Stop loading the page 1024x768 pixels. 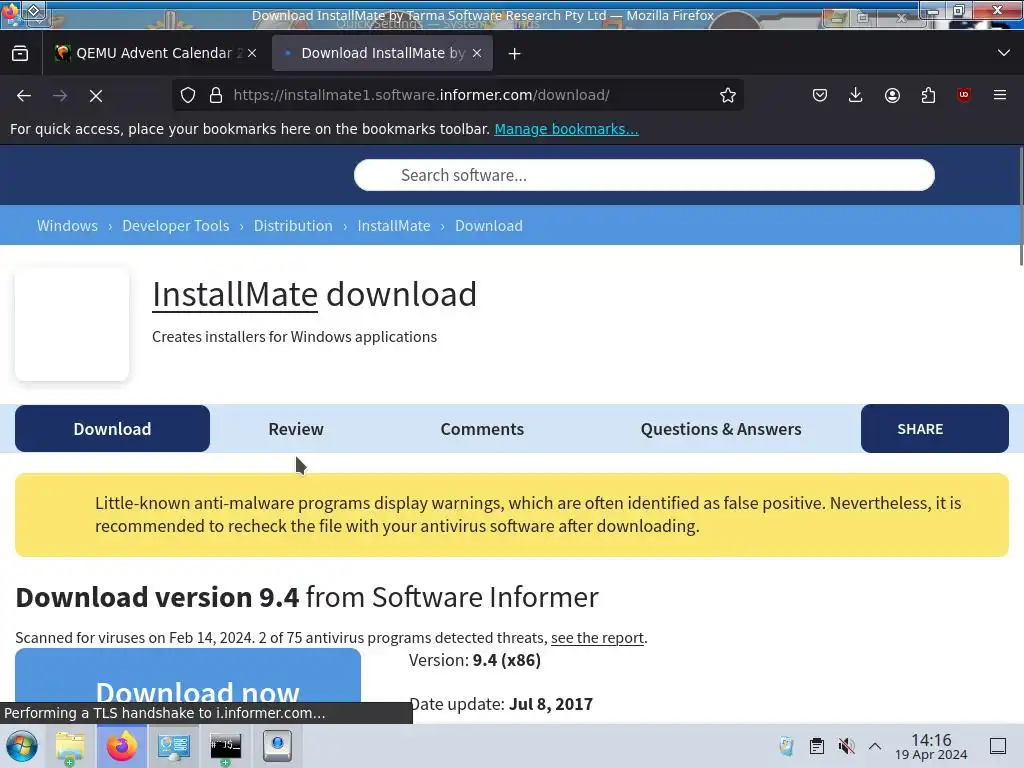pos(96,95)
